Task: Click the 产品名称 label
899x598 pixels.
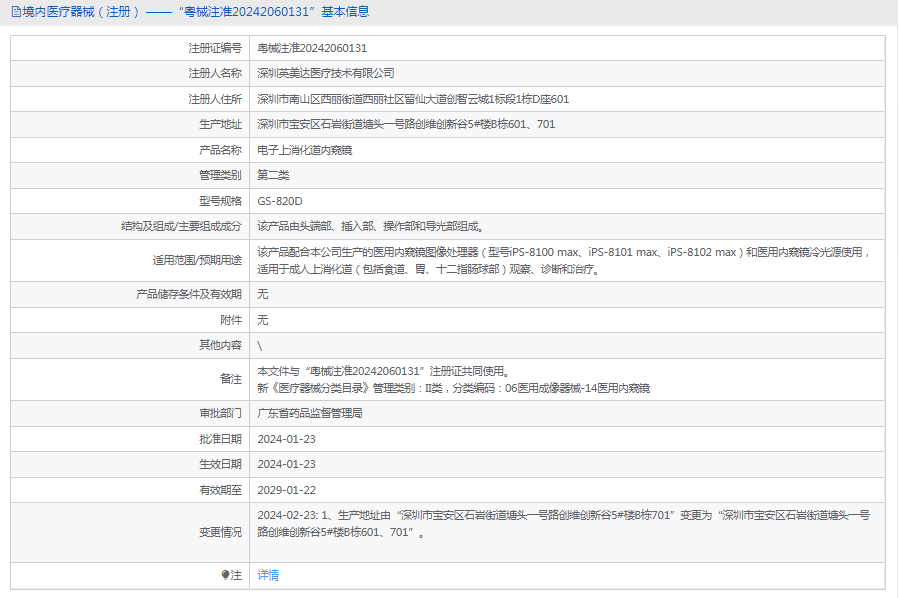Action: (x=220, y=150)
